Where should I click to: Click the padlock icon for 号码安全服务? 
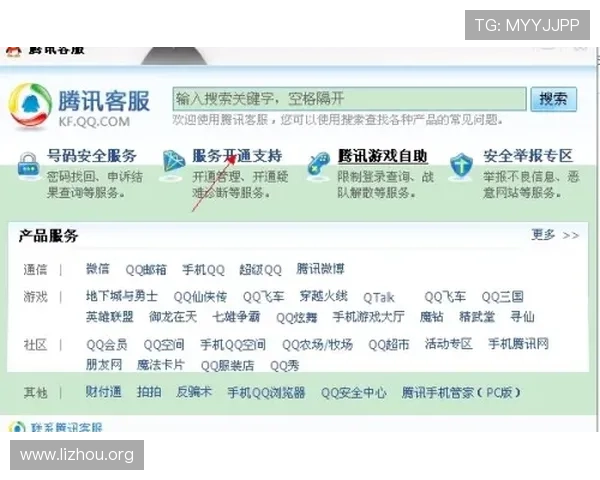point(28,166)
